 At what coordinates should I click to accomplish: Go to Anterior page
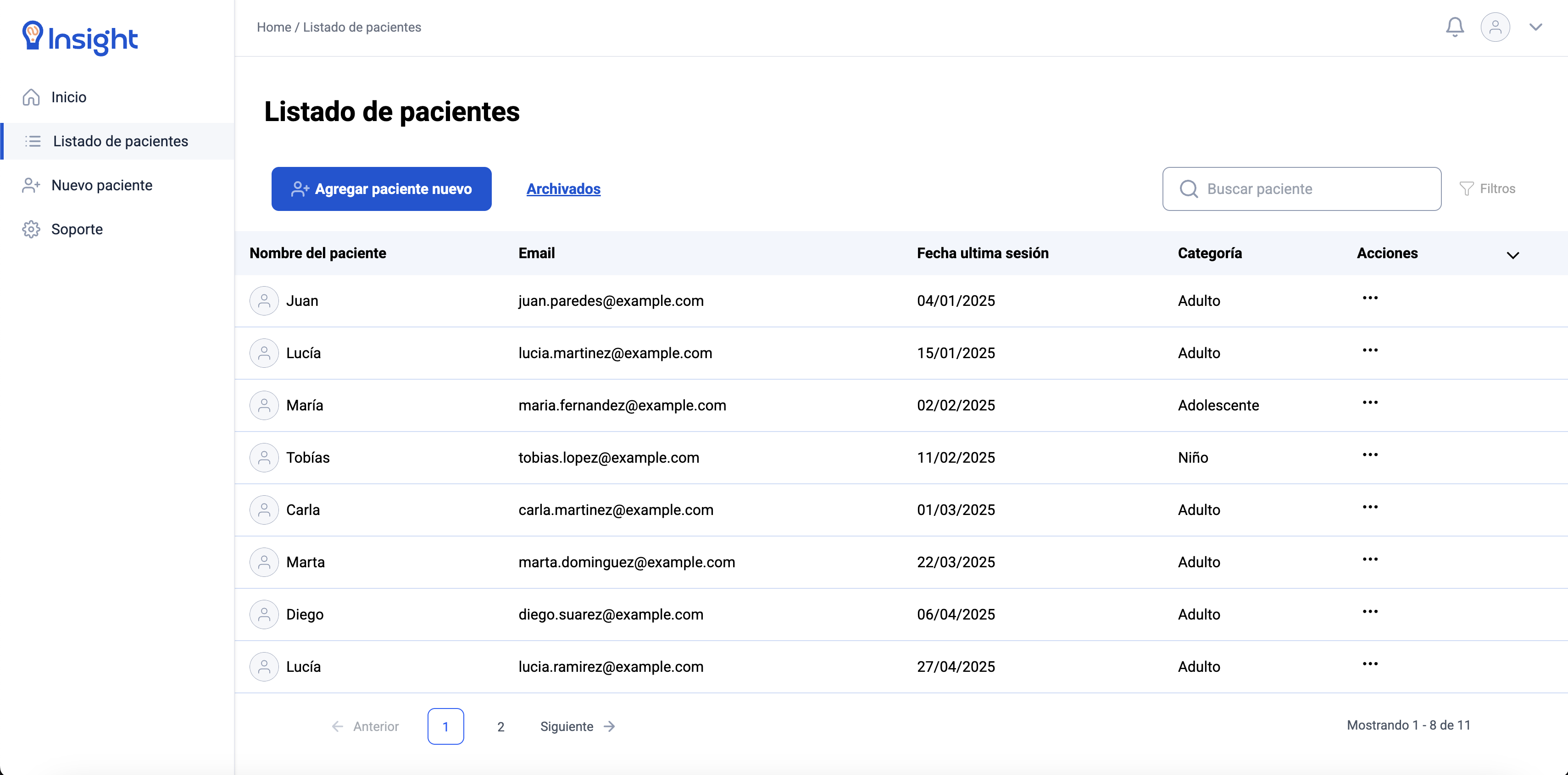pyautogui.click(x=365, y=727)
